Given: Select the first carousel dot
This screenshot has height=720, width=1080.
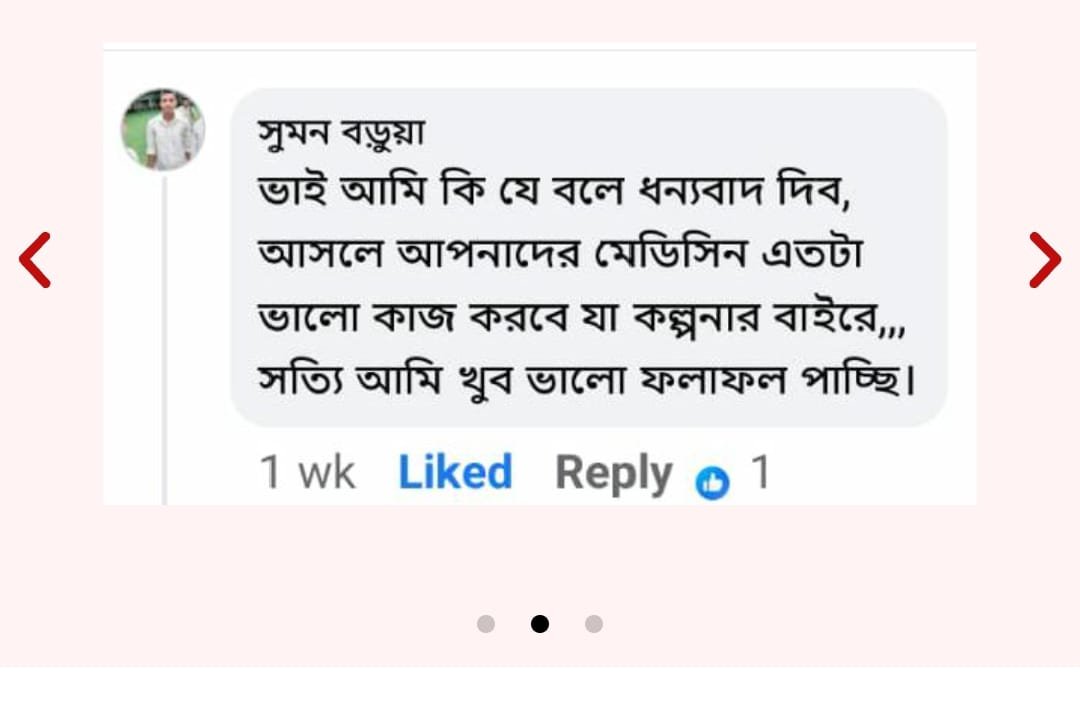Looking at the screenshot, I should click(486, 624).
